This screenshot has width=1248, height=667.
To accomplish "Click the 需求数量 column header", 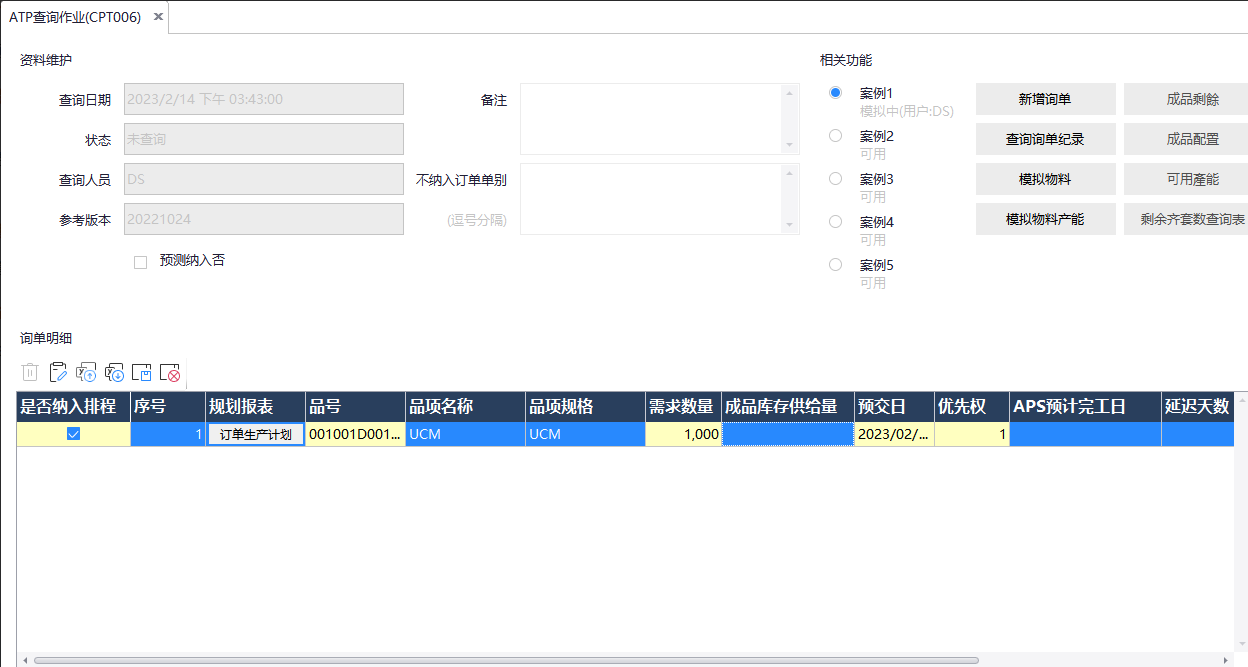I will point(682,407).
